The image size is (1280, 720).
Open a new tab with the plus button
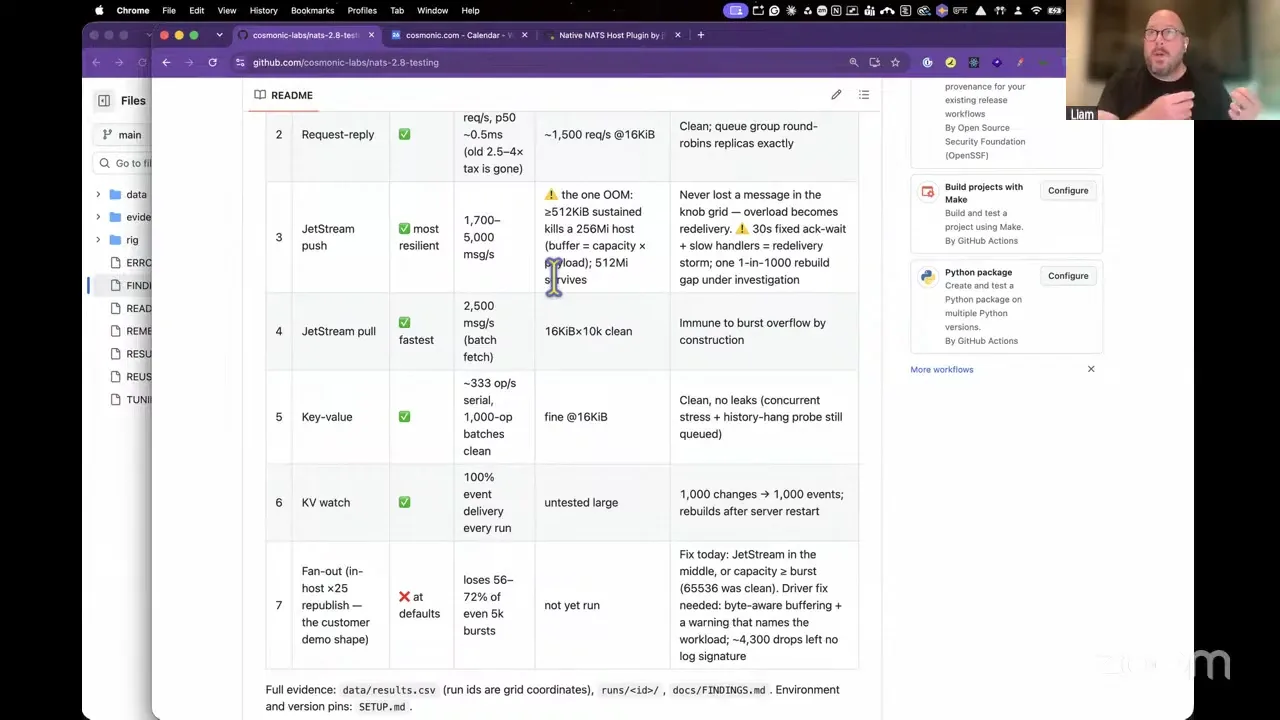click(700, 35)
